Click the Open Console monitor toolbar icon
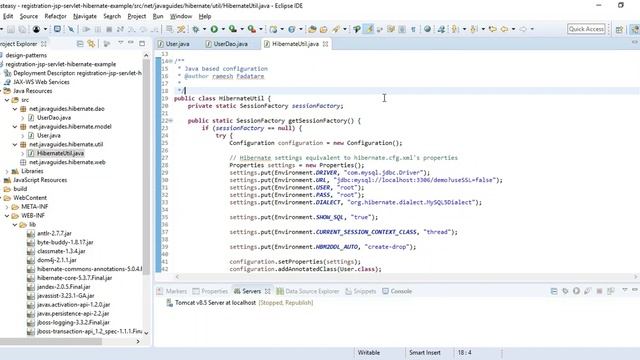 click(58, 29)
